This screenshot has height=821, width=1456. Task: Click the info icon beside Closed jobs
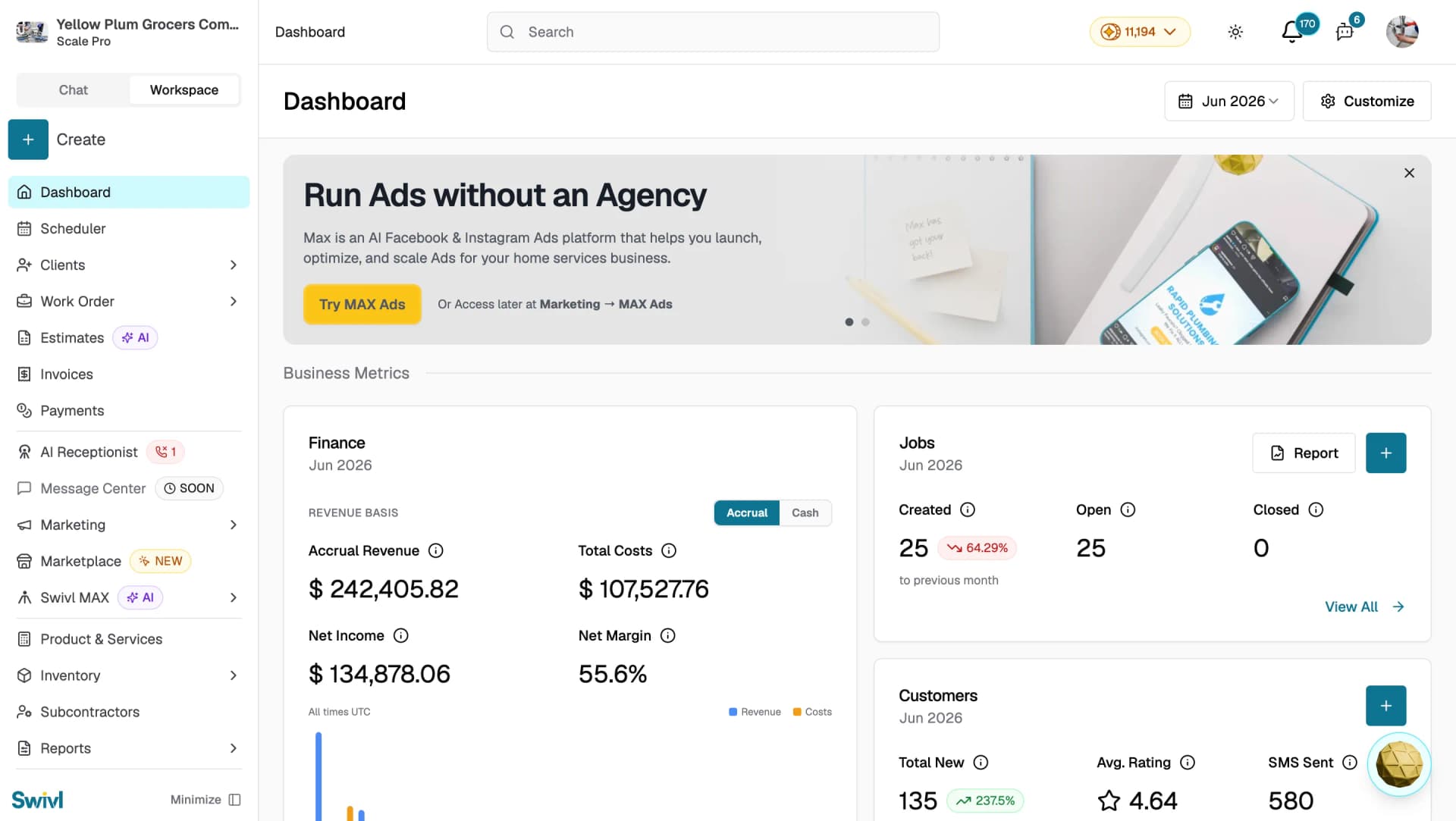tap(1316, 509)
